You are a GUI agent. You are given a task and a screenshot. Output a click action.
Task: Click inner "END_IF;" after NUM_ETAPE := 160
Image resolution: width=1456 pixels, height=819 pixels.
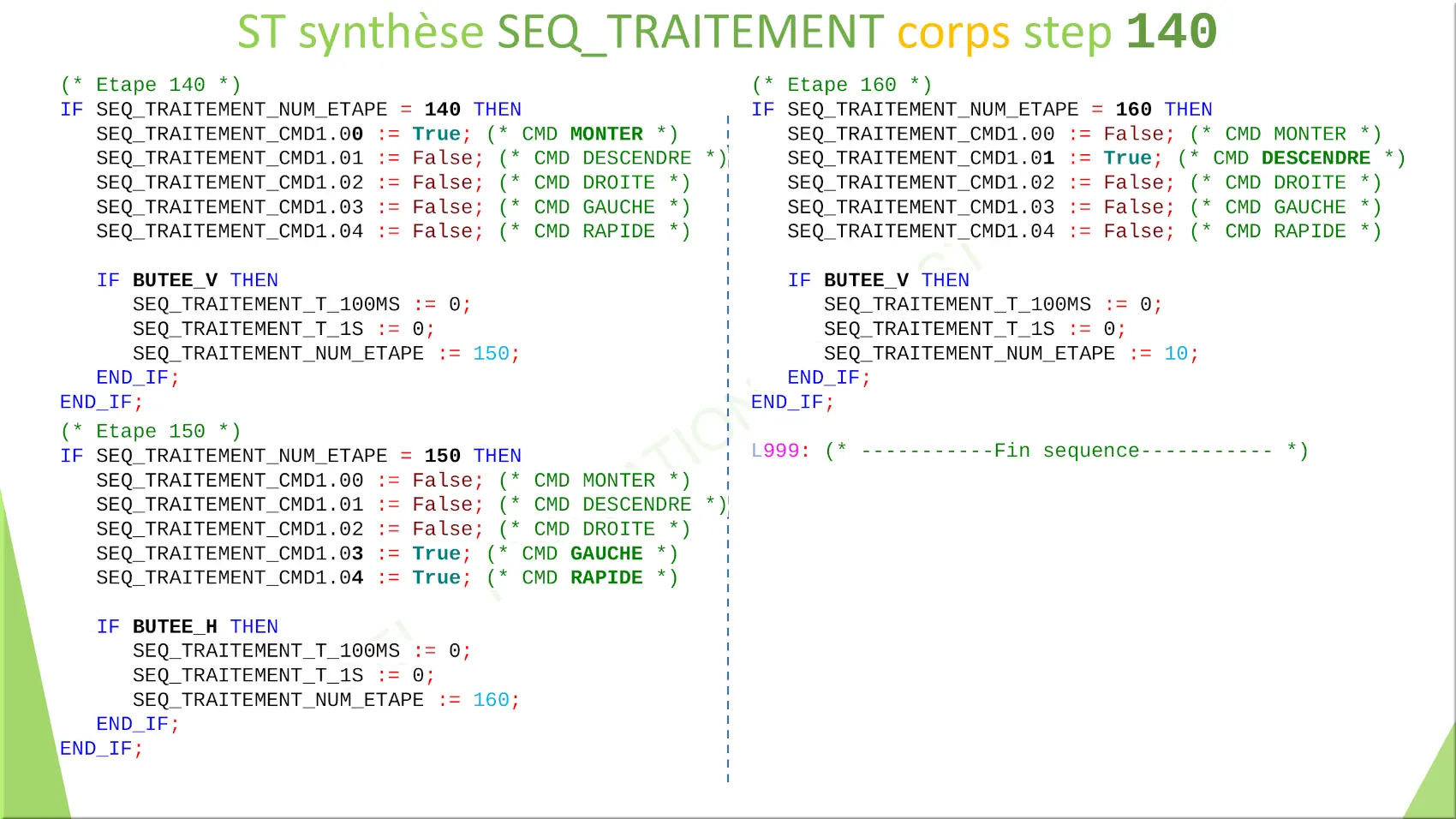(138, 724)
